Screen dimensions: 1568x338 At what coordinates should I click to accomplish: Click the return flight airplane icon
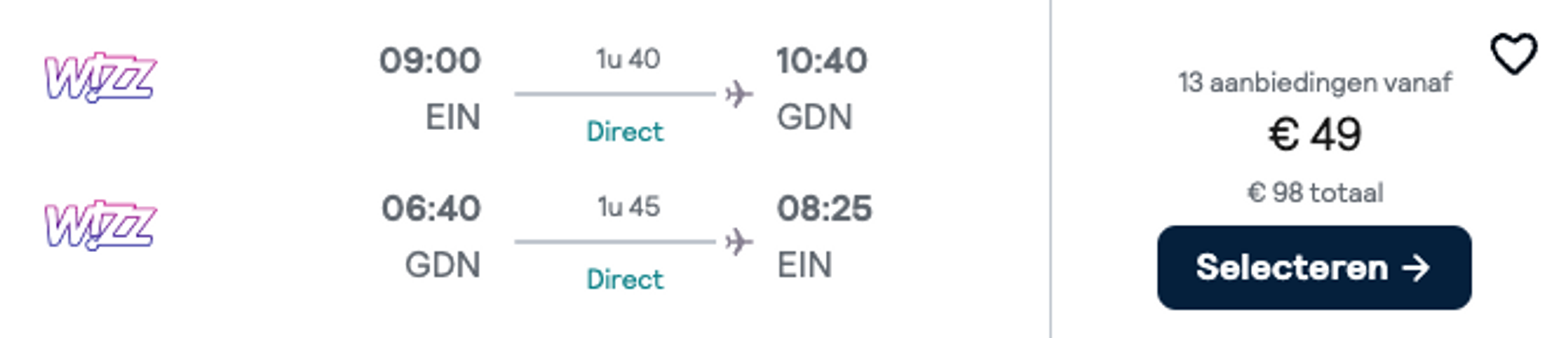(739, 242)
